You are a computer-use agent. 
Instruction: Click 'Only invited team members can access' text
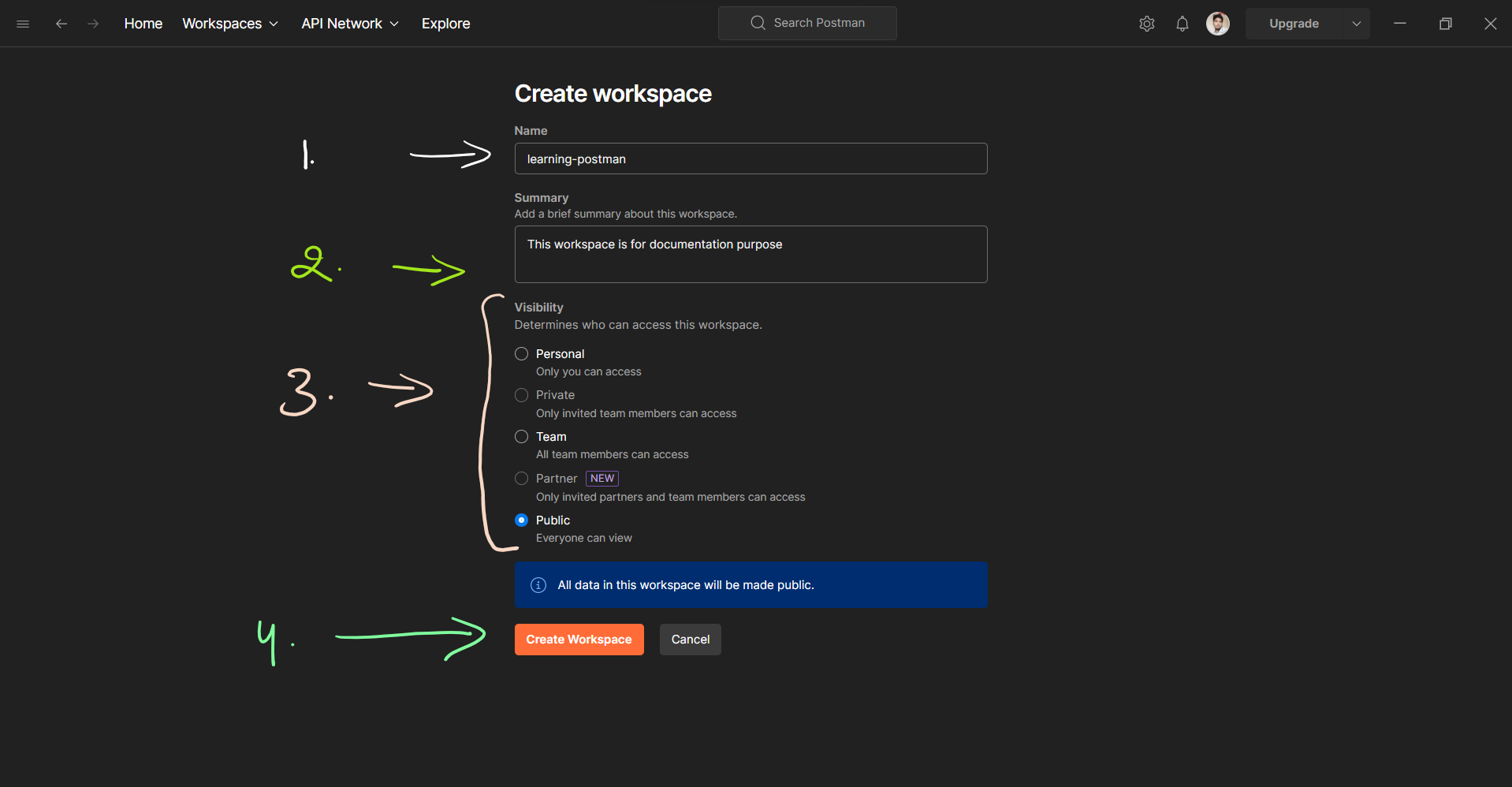[636, 413]
